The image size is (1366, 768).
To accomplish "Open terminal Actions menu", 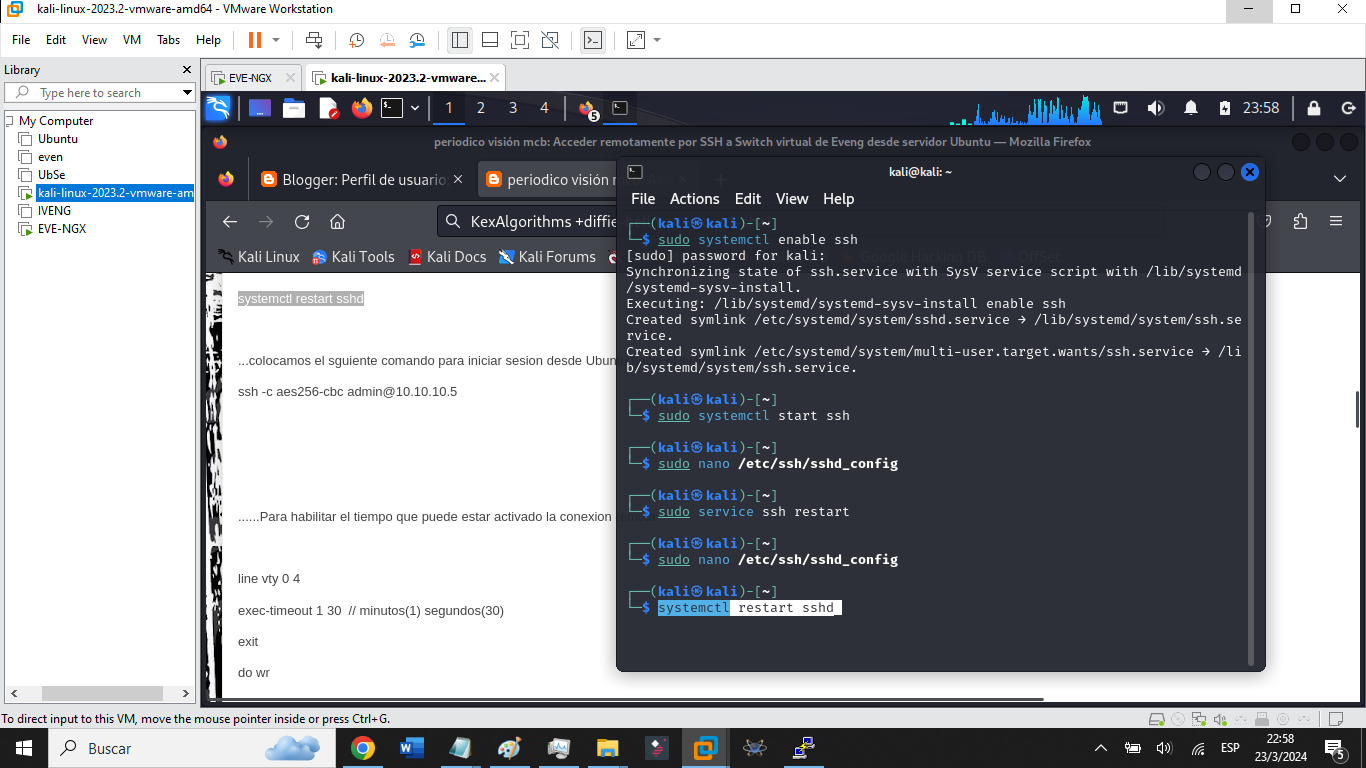I will [x=694, y=199].
